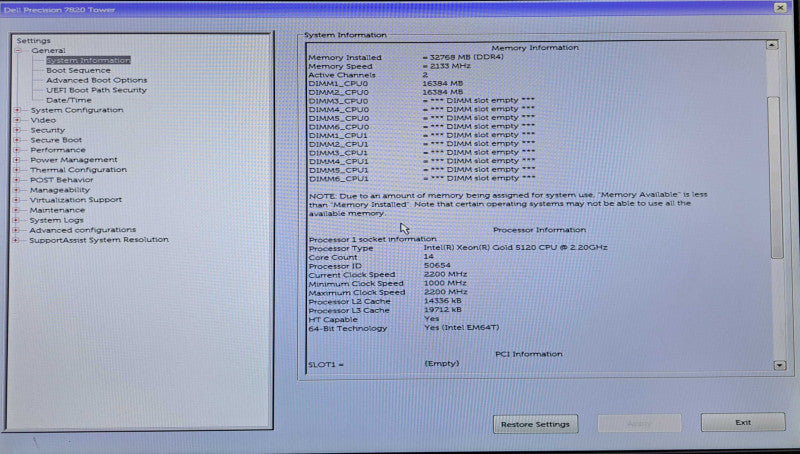
Task: Select the General category label
Action: (48, 51)
